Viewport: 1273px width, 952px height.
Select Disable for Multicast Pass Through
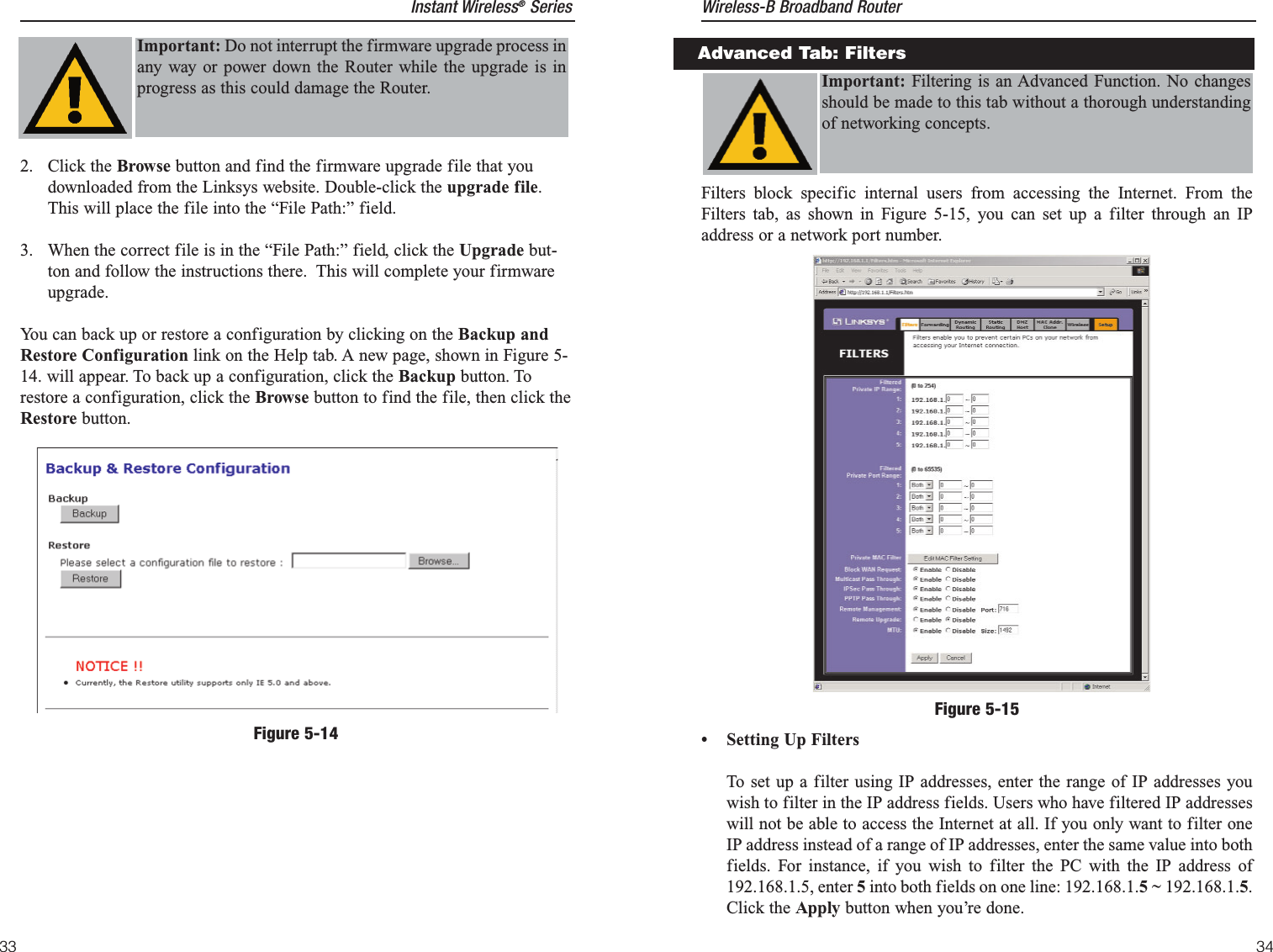(948, 579)
